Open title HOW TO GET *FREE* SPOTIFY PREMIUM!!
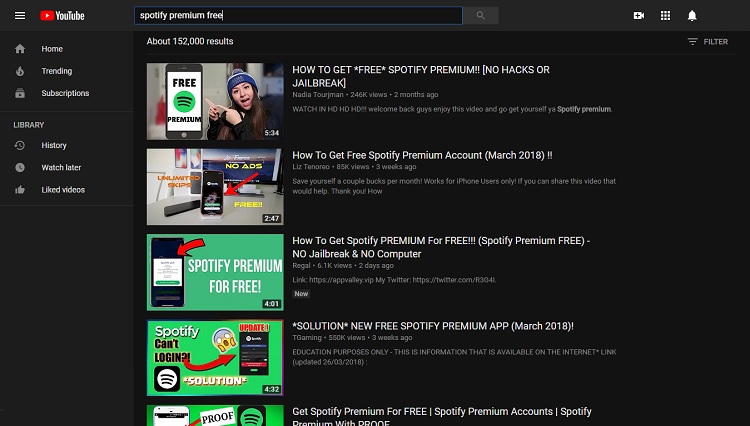The width and height of the screenshot is (750, 426). coord(421,76)
